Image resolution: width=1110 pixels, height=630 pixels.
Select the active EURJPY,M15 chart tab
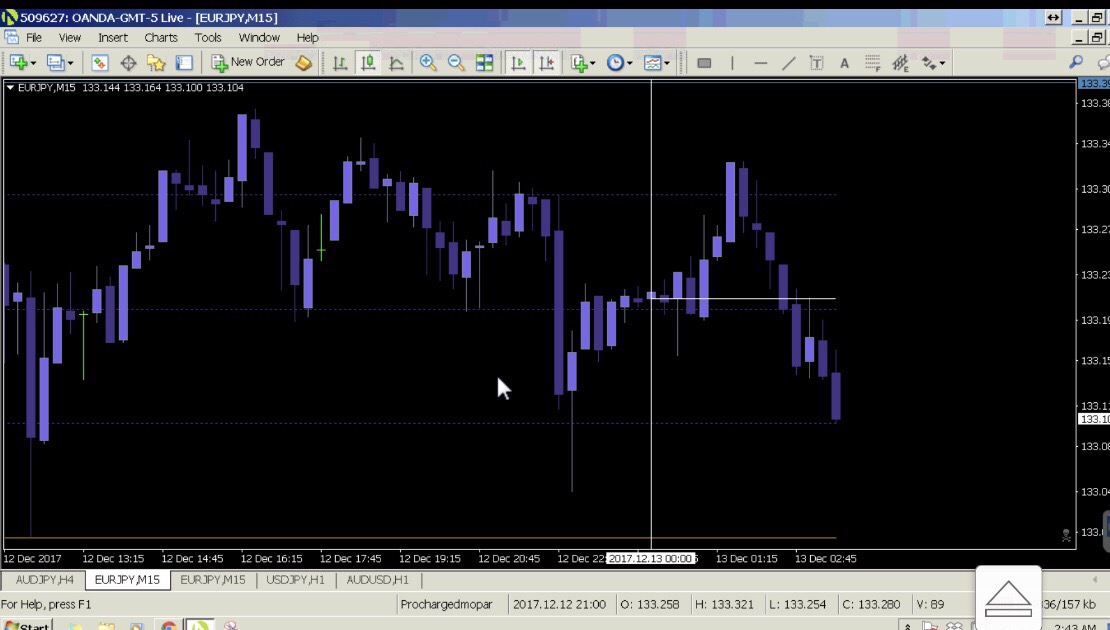tap(127, 580)
